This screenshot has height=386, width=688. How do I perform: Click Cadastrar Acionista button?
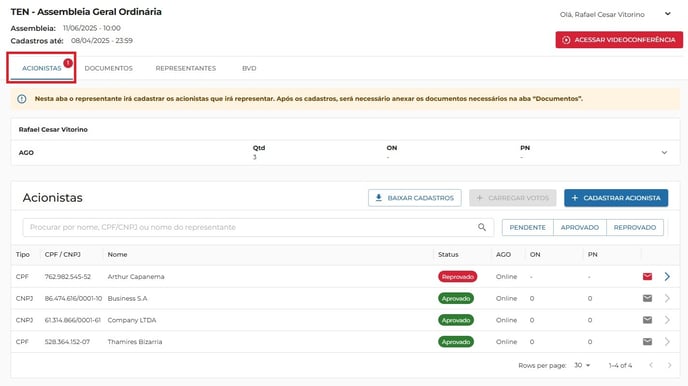pyautogui.click(x=616, y=198)
